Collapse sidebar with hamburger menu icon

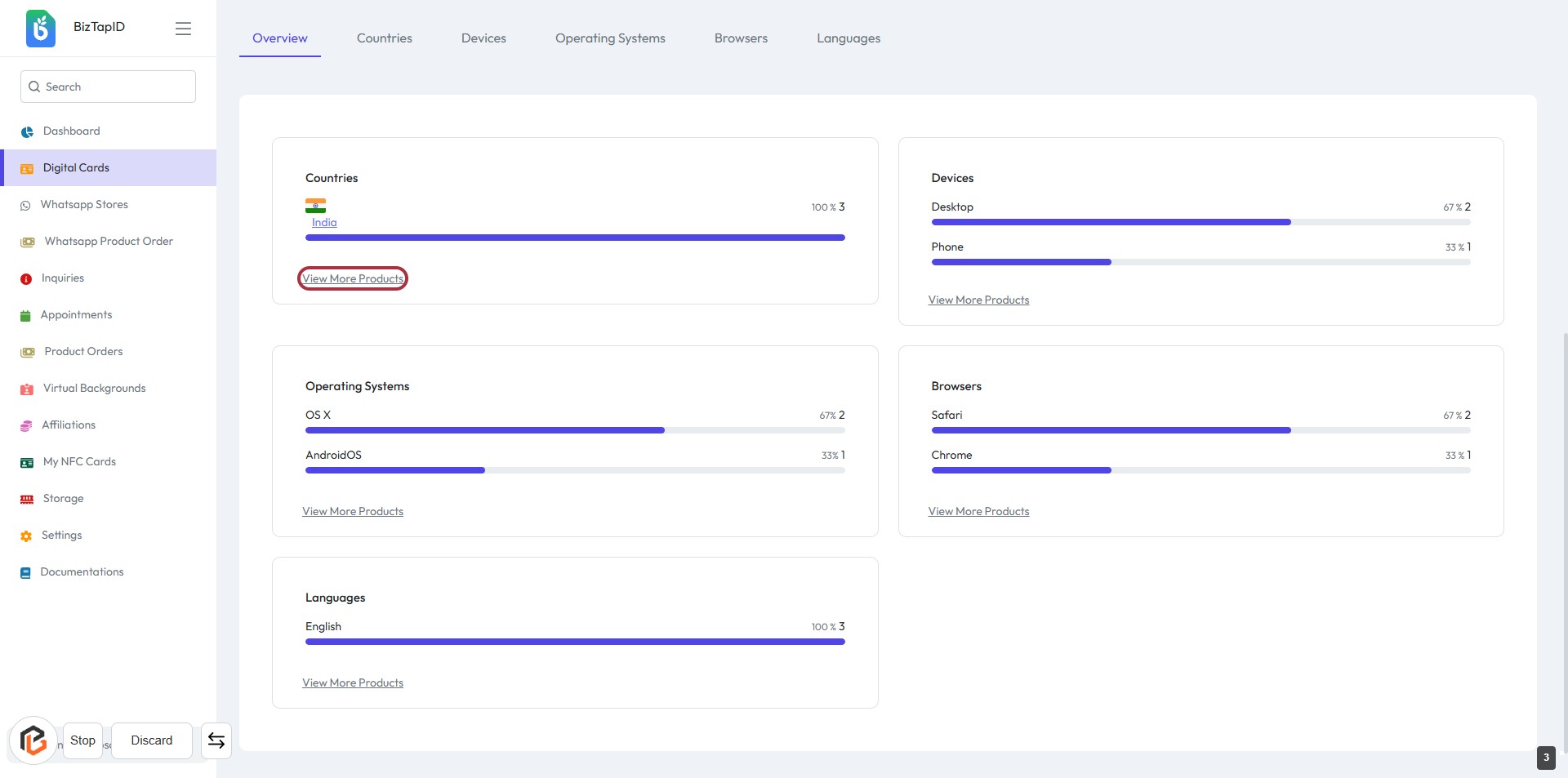[x=183, y=29]
